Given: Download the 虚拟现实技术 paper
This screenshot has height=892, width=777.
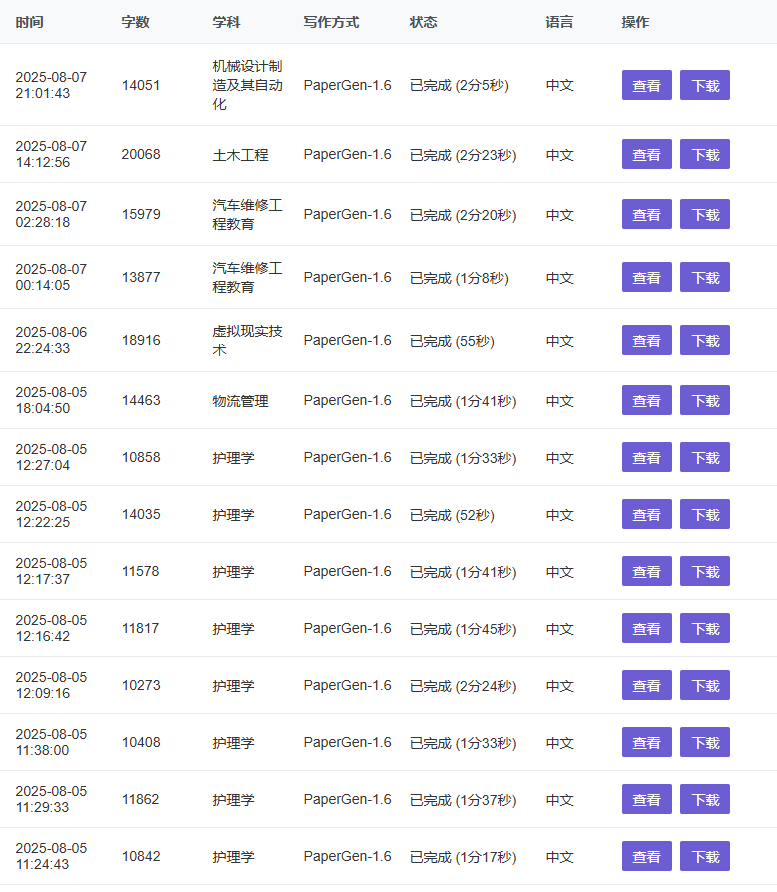Looking at the screenshot, I should [705, 340].
